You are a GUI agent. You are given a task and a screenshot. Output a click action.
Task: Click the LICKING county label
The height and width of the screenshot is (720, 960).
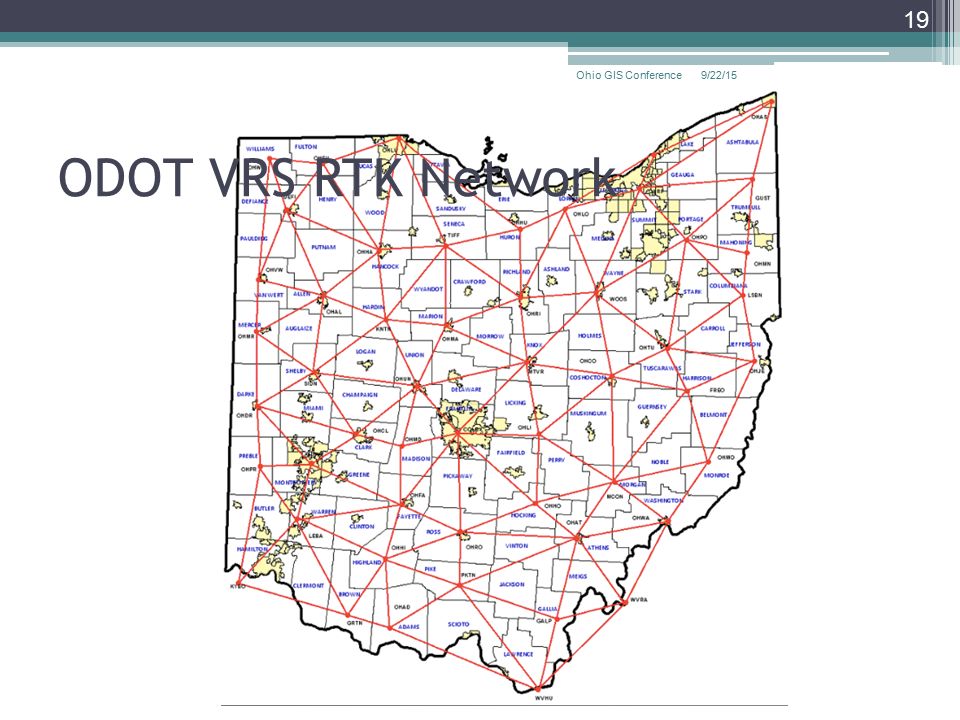515,403
